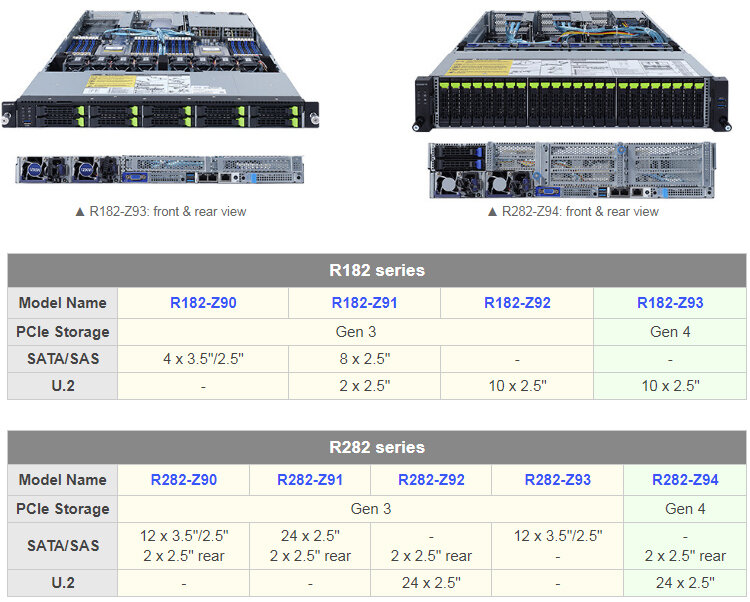Open the R282-Z90 model link

pyautogui.click(x=184, y=480)
